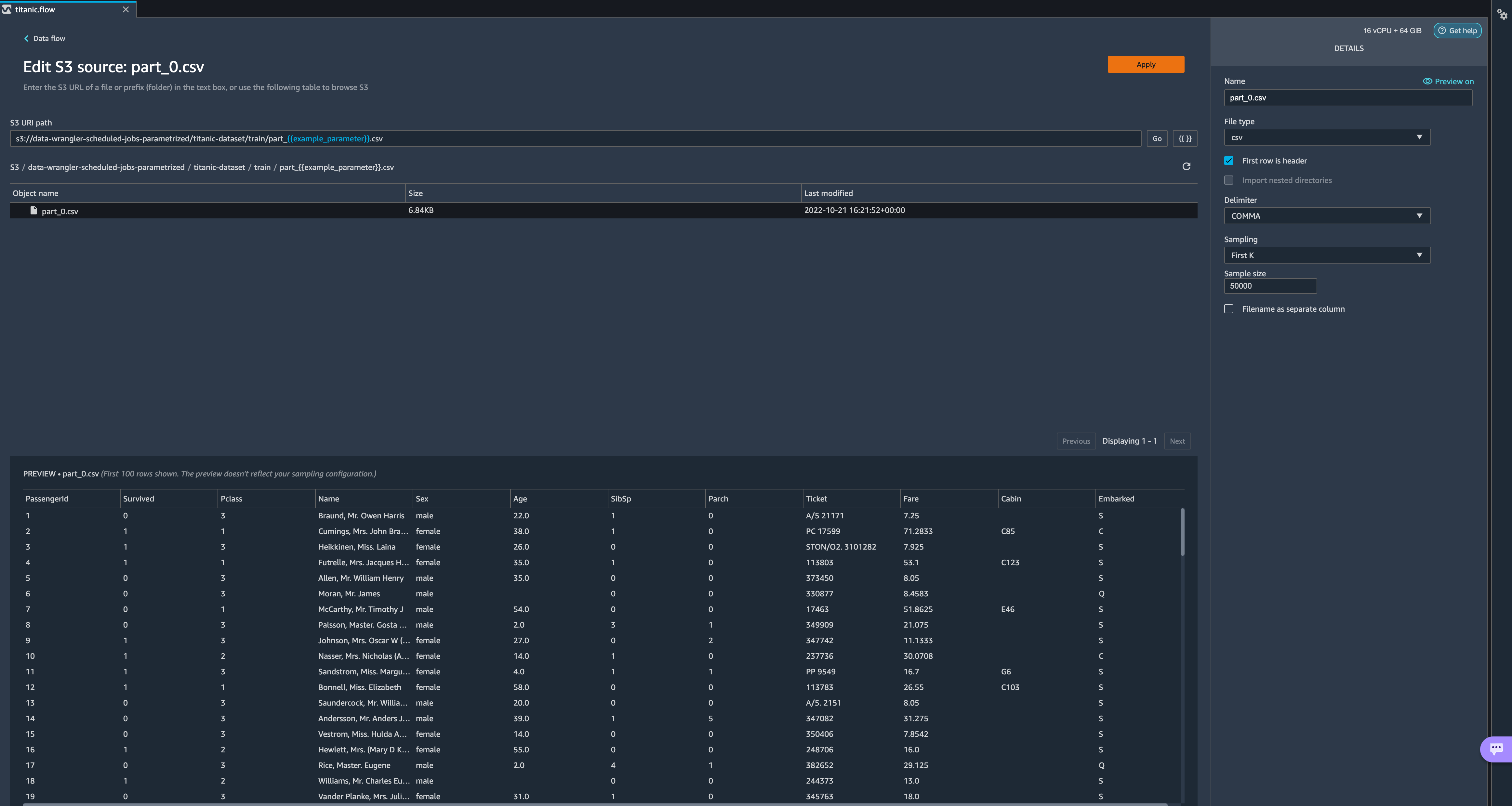
Task: Click the refresh S3 listing icon
Action: tap(1186, 167)
